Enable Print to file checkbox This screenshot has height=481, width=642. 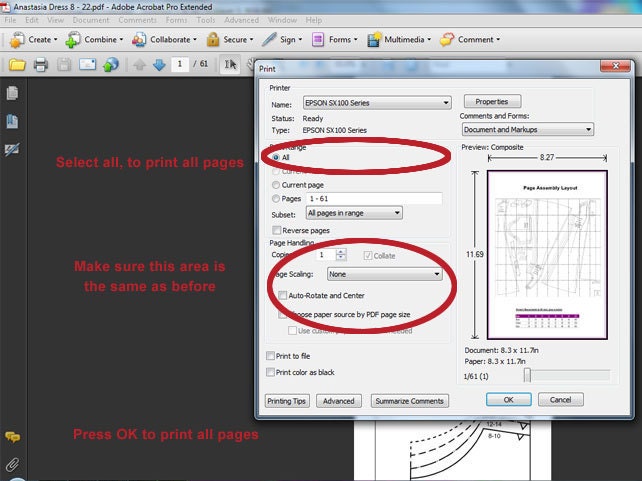point(270,356)
